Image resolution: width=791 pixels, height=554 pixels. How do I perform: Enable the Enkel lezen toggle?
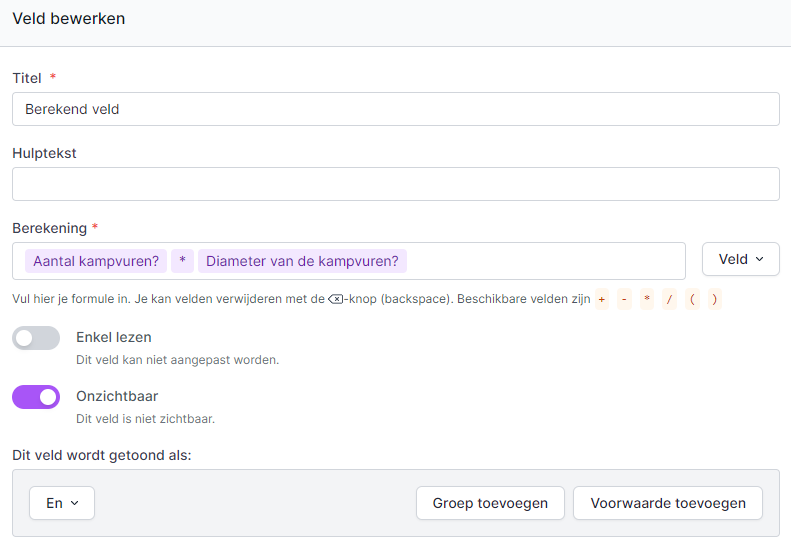point(36,338)
